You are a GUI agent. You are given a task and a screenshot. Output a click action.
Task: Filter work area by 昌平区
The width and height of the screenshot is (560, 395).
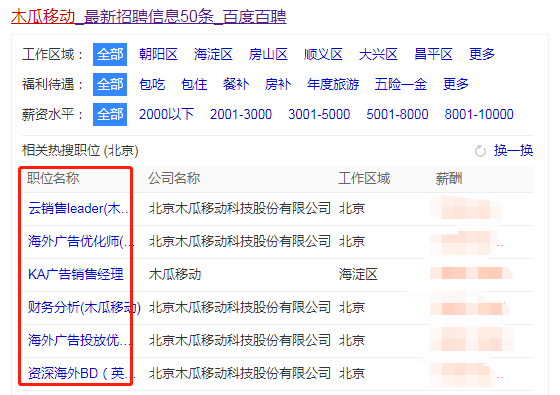tap(433, 54)
